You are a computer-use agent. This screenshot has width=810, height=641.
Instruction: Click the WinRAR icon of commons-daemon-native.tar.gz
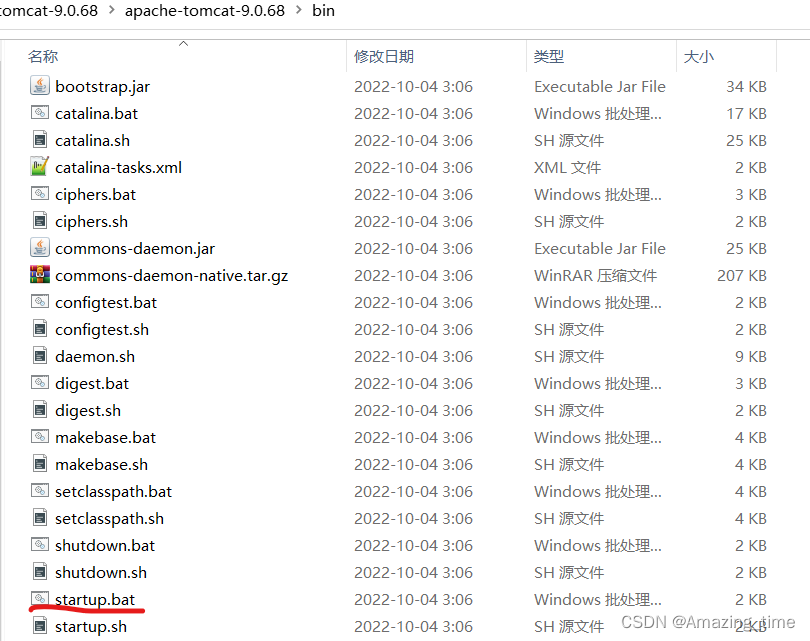[x=40, y=274]
